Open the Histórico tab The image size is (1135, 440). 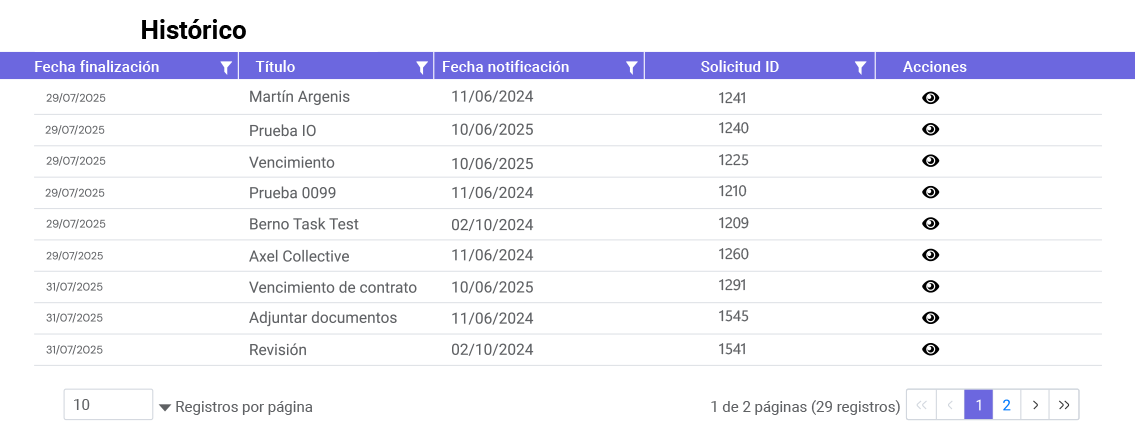pos(193,30)
